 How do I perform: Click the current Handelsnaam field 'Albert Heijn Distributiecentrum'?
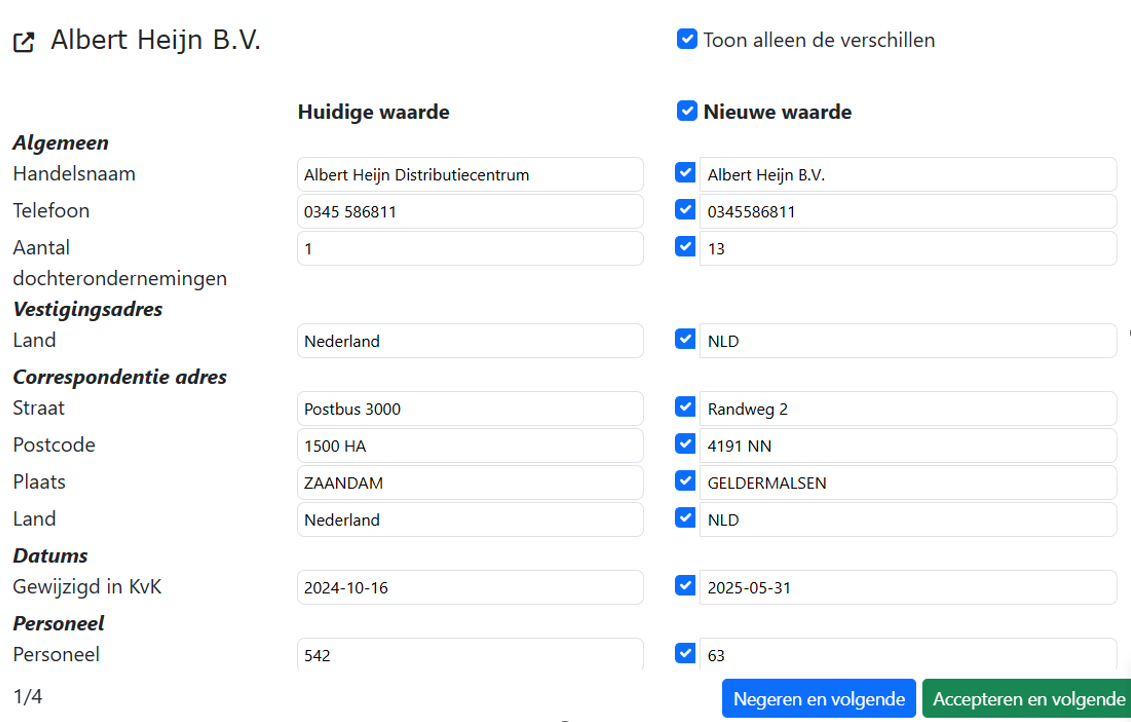coord(470,175)
